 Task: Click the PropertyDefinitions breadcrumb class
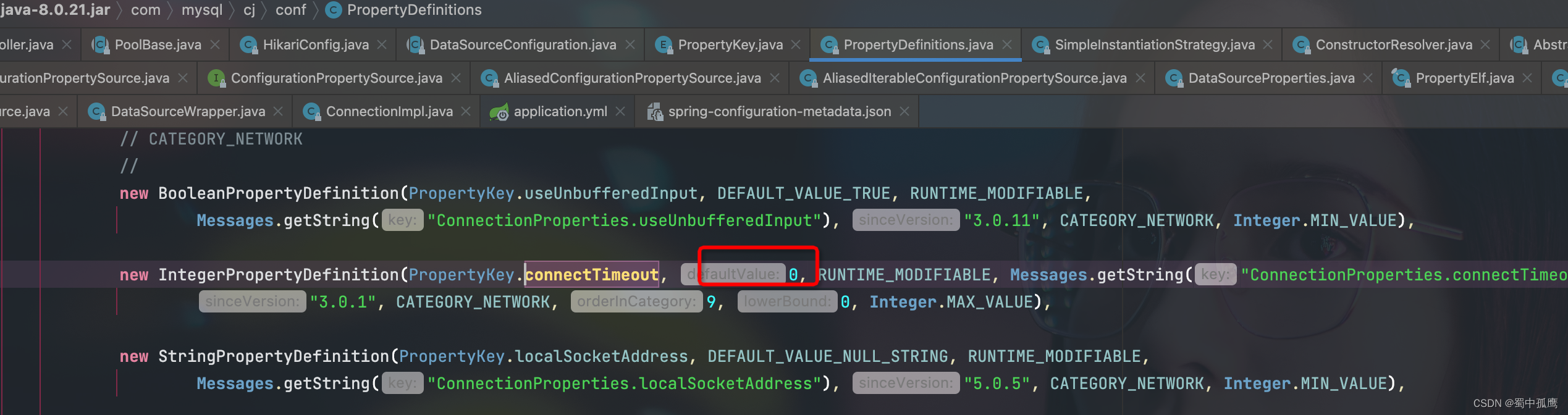pos(414,10)
